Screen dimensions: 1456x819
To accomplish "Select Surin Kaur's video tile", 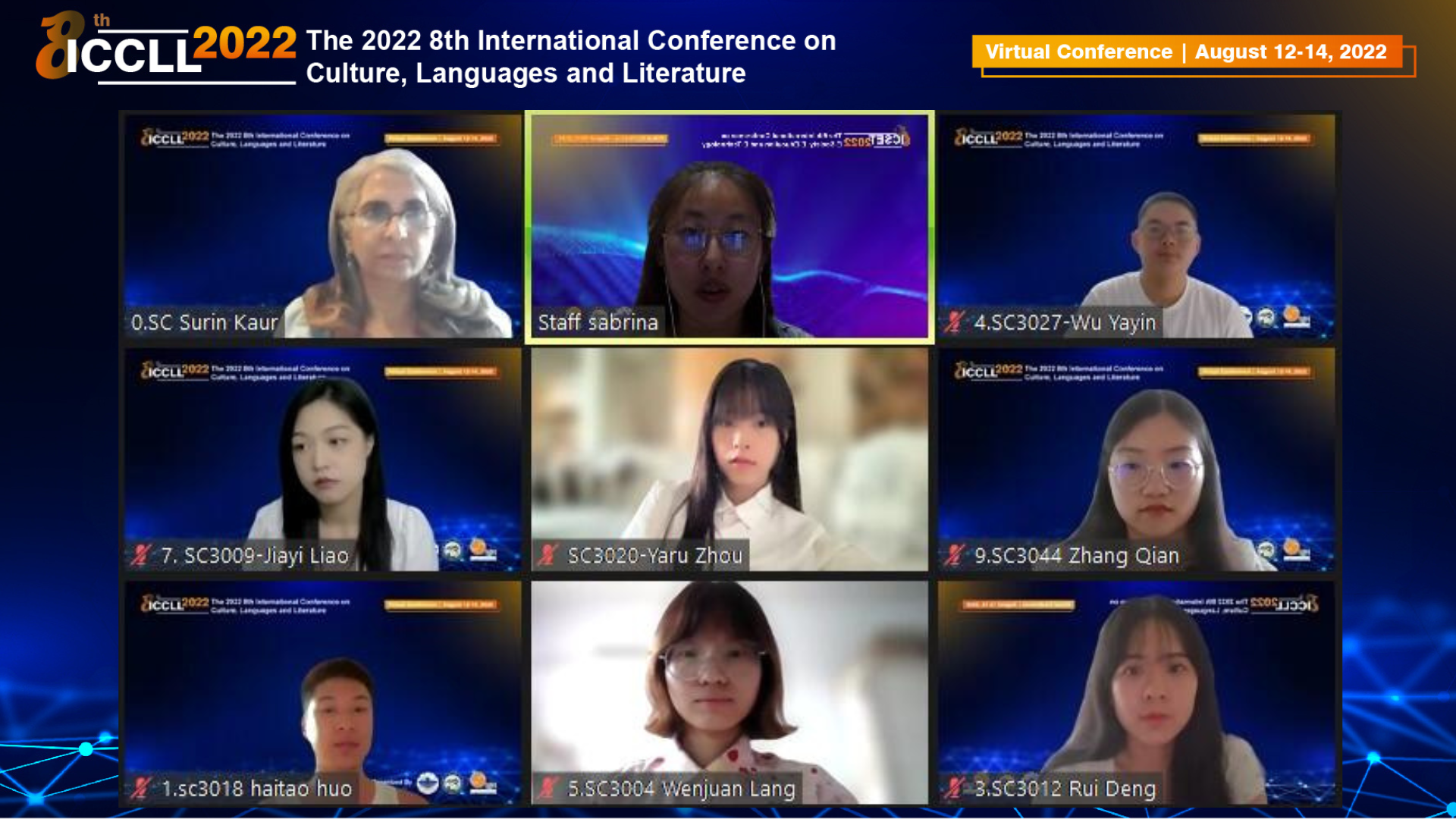I will click(x=323, y=227).
